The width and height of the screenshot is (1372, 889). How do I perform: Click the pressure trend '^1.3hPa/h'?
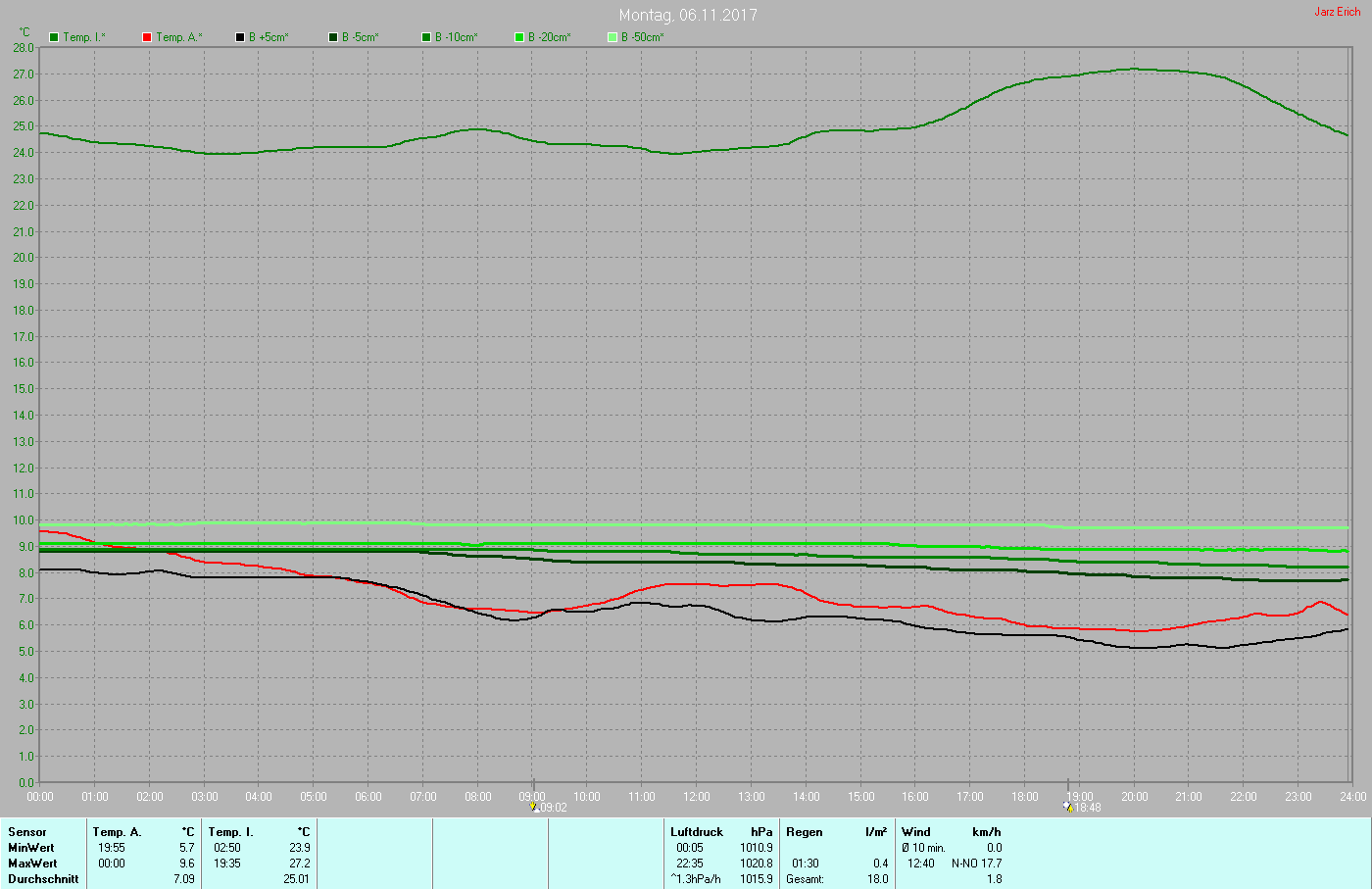(x=696, y=879)
